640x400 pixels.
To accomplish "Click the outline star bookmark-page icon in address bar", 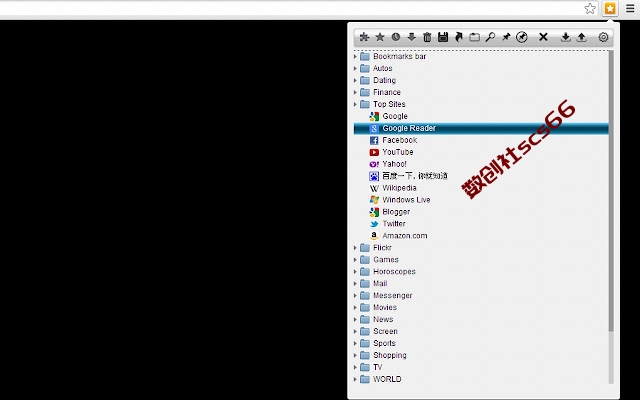I will (x=590, y=8).
